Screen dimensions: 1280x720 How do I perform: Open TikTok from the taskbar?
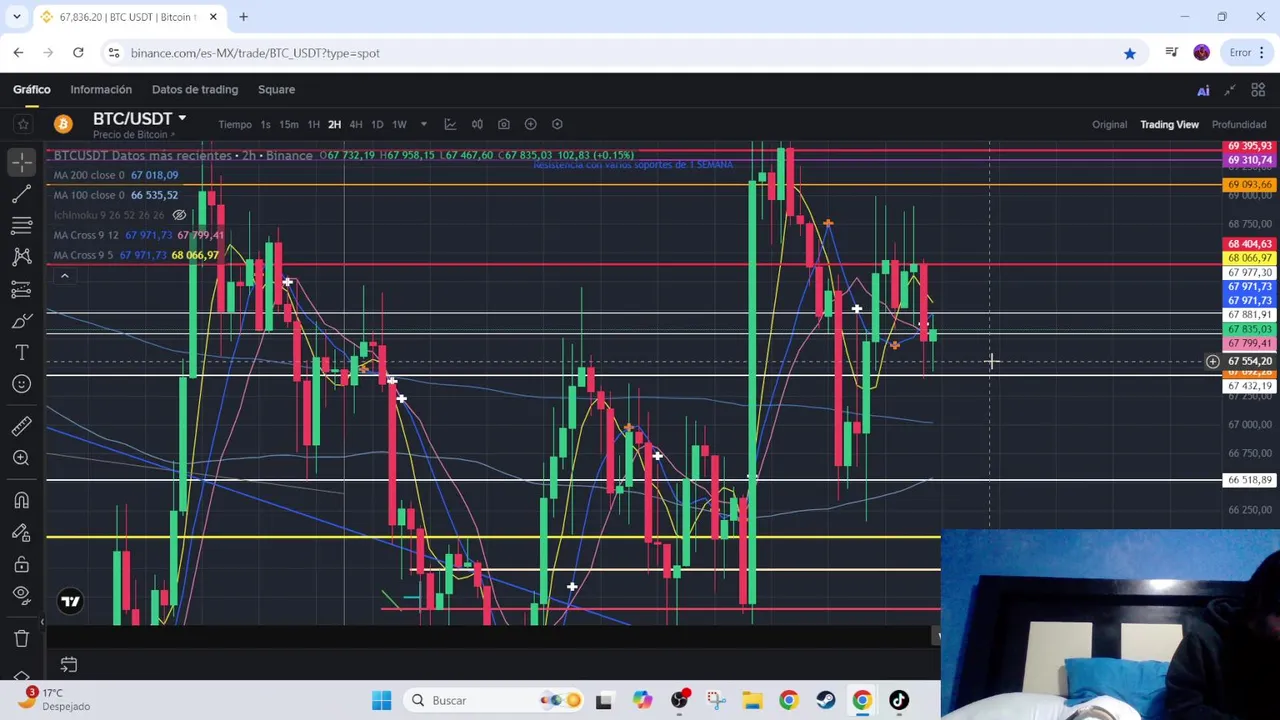(898, 700)
